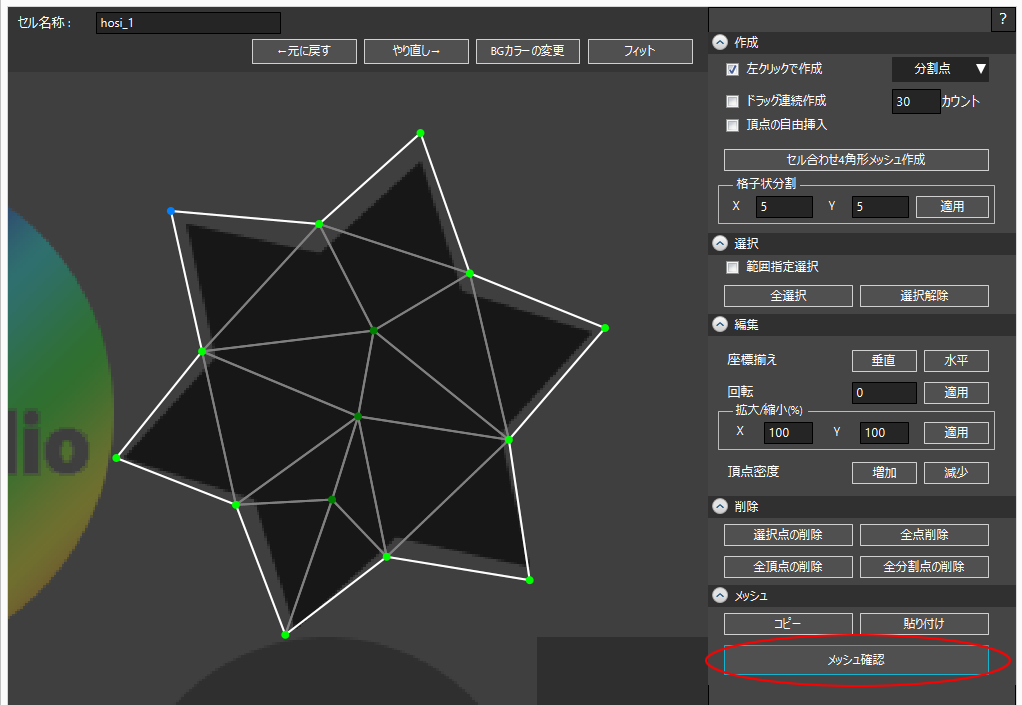Collapse the 削除 section
The width and height of the screenshot is (1022, 705).
[x=720, y=506]
